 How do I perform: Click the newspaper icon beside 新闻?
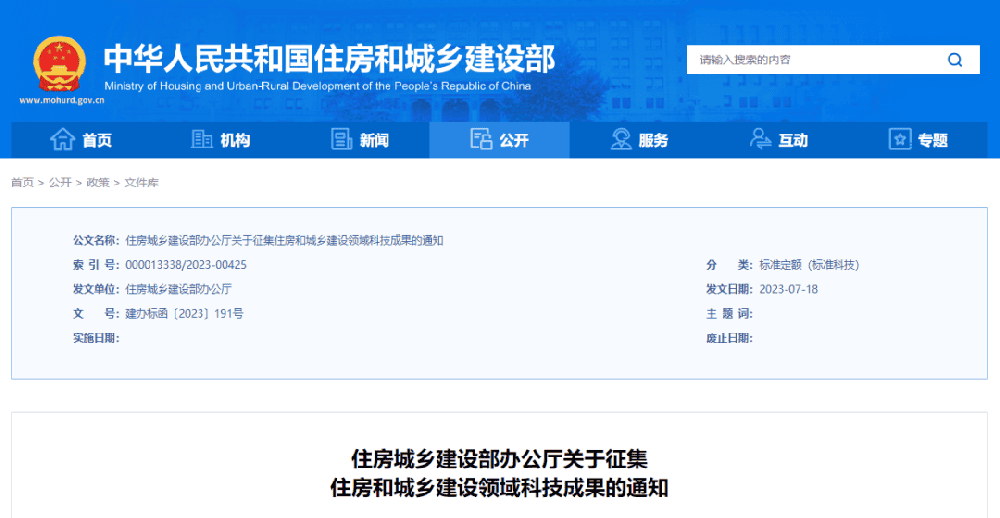tap(342, 140)
